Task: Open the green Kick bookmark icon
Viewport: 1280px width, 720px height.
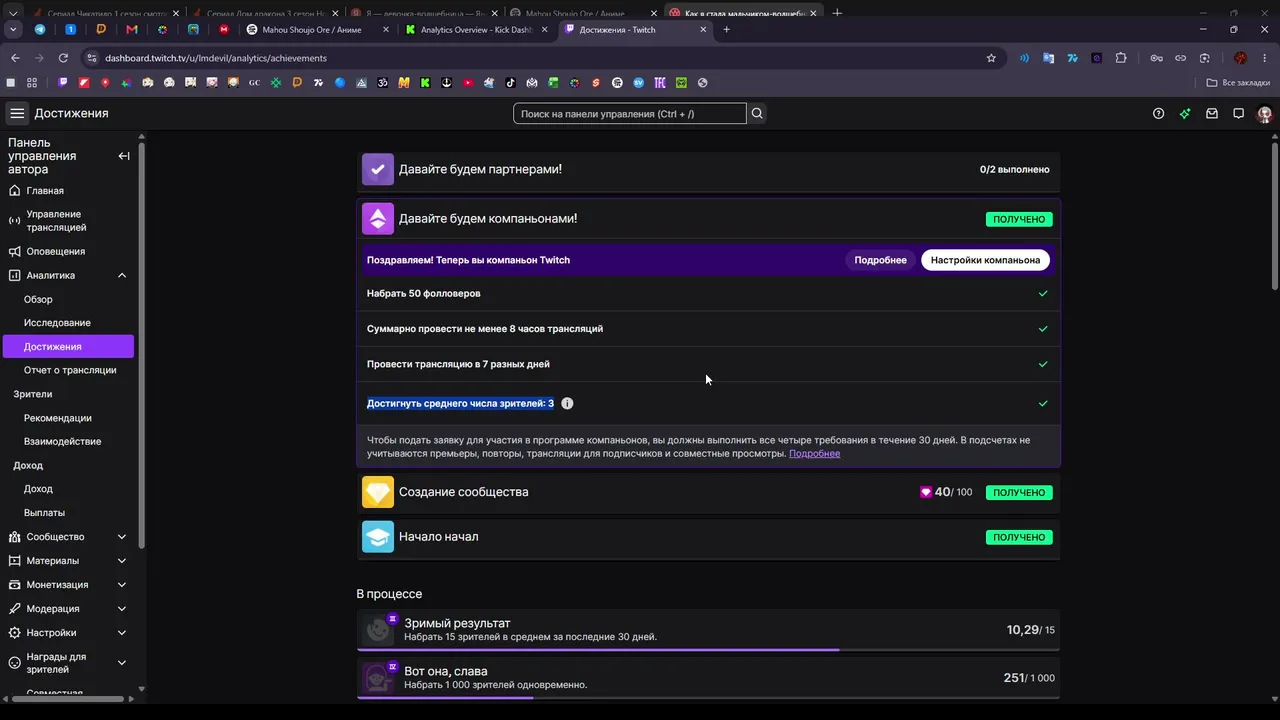Action: click(x=425, y=83)
